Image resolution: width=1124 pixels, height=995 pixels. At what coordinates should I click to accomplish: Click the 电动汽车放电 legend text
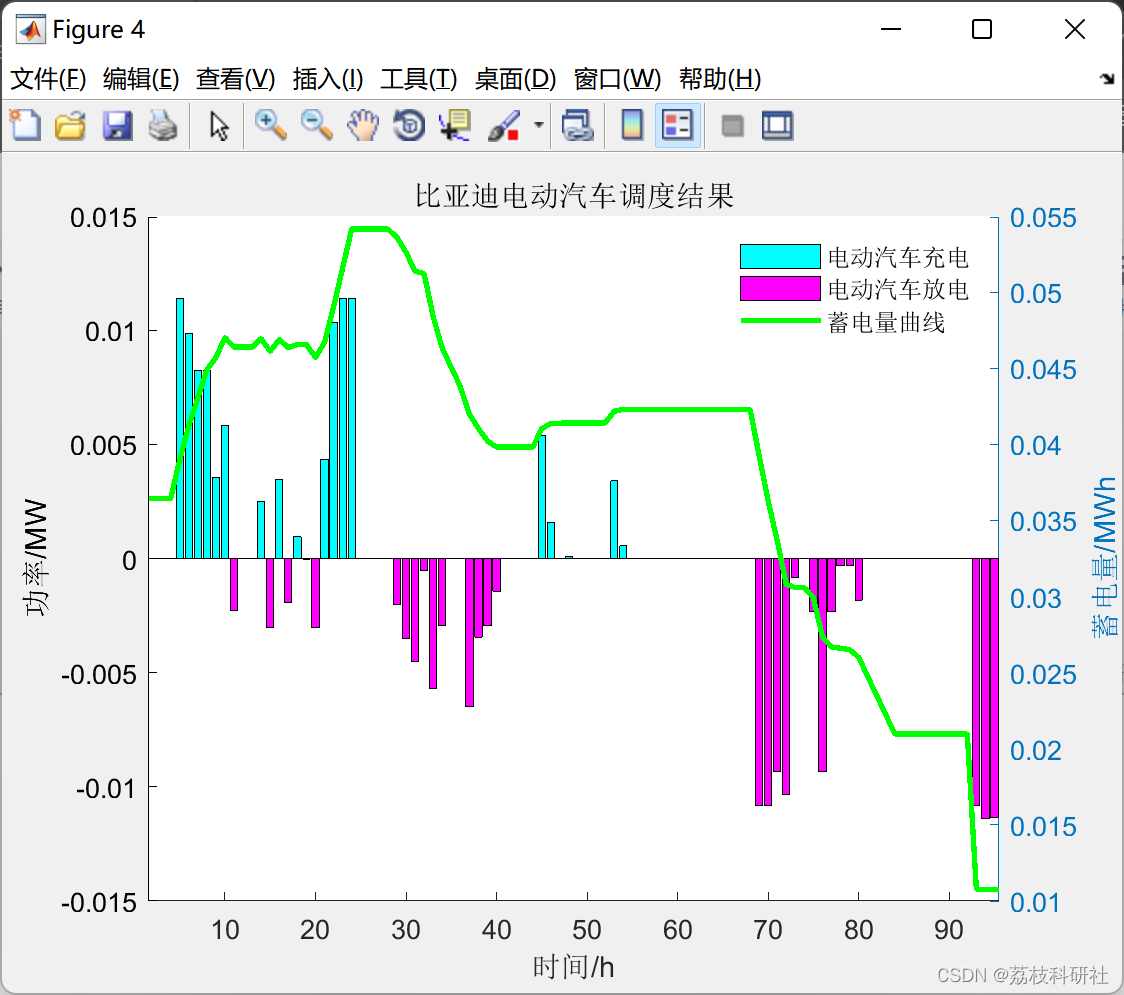[898, 289]
